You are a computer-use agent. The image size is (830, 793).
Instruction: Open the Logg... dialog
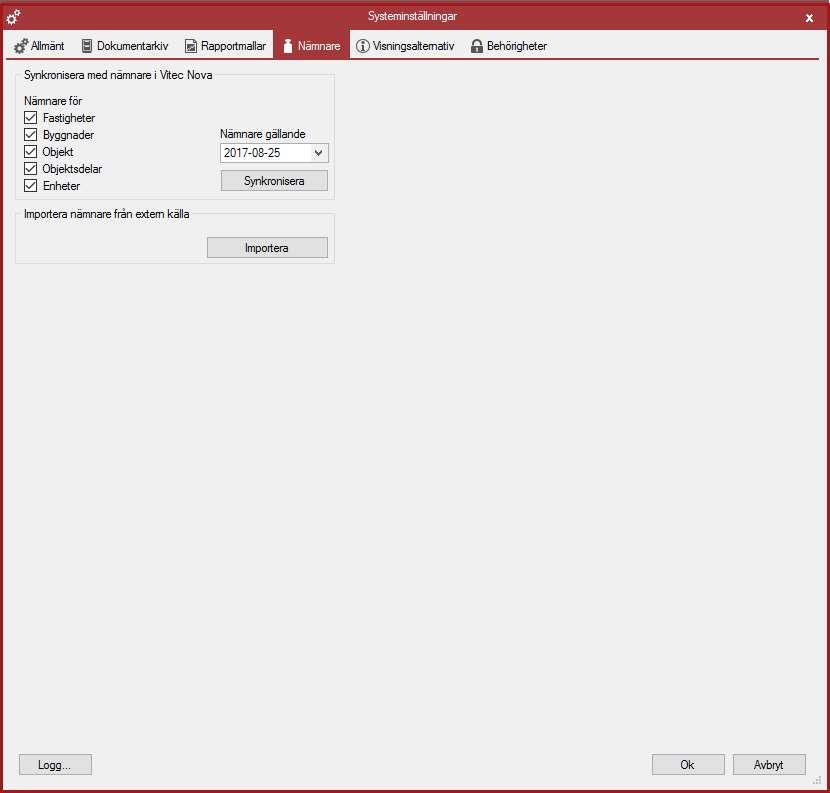(x=56, y=764)
